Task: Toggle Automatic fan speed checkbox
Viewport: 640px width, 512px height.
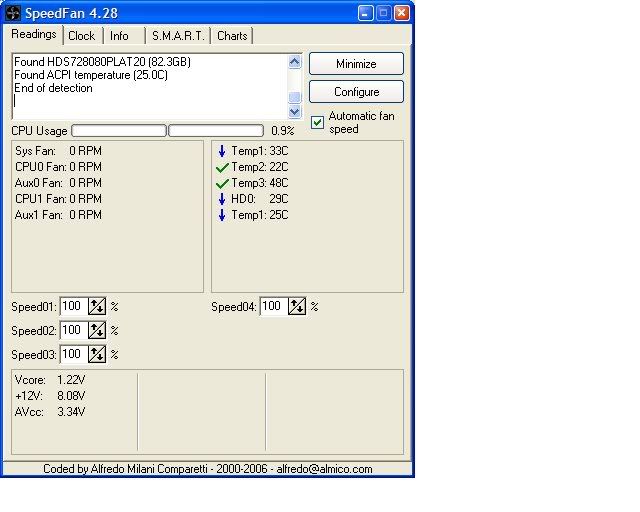Action: point(317,122)
